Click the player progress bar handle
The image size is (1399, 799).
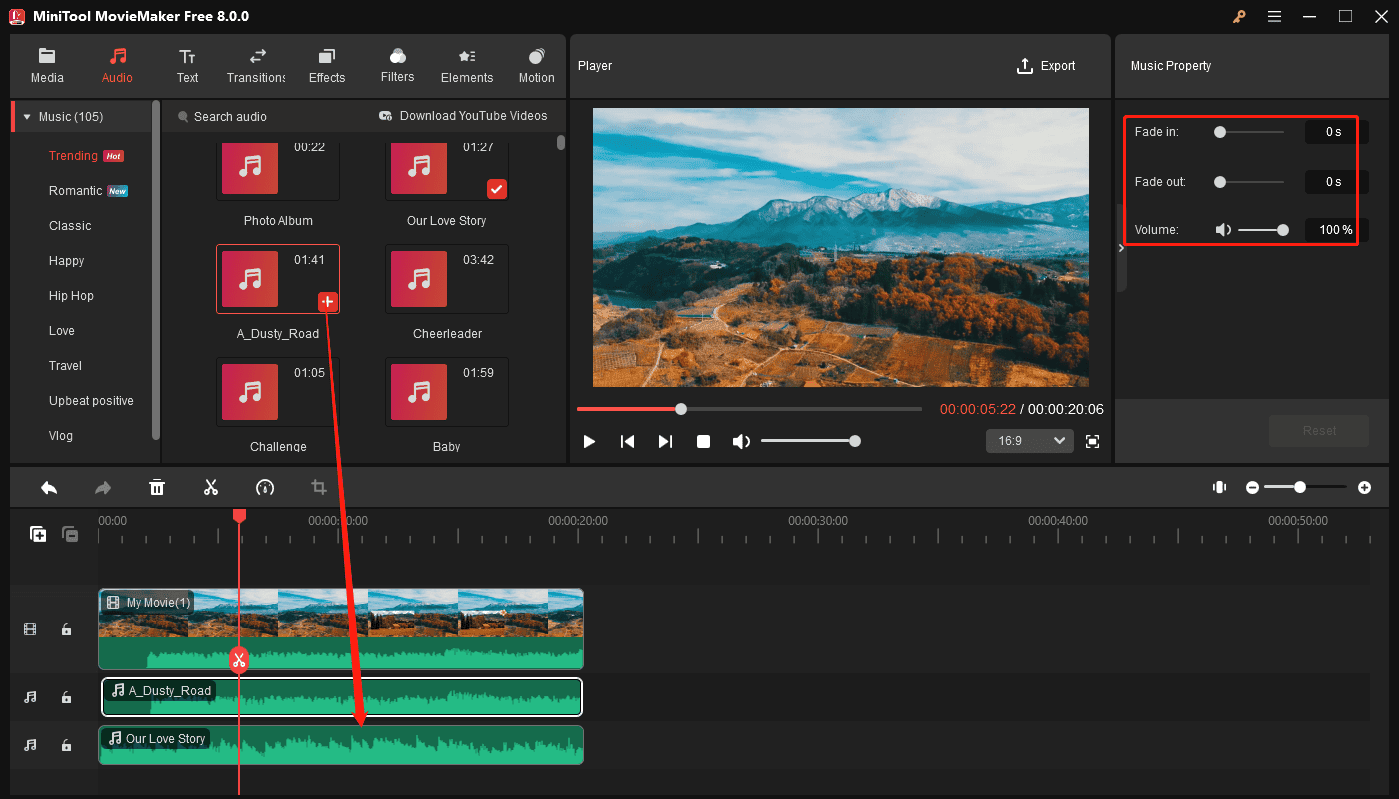tap(681, 409)
